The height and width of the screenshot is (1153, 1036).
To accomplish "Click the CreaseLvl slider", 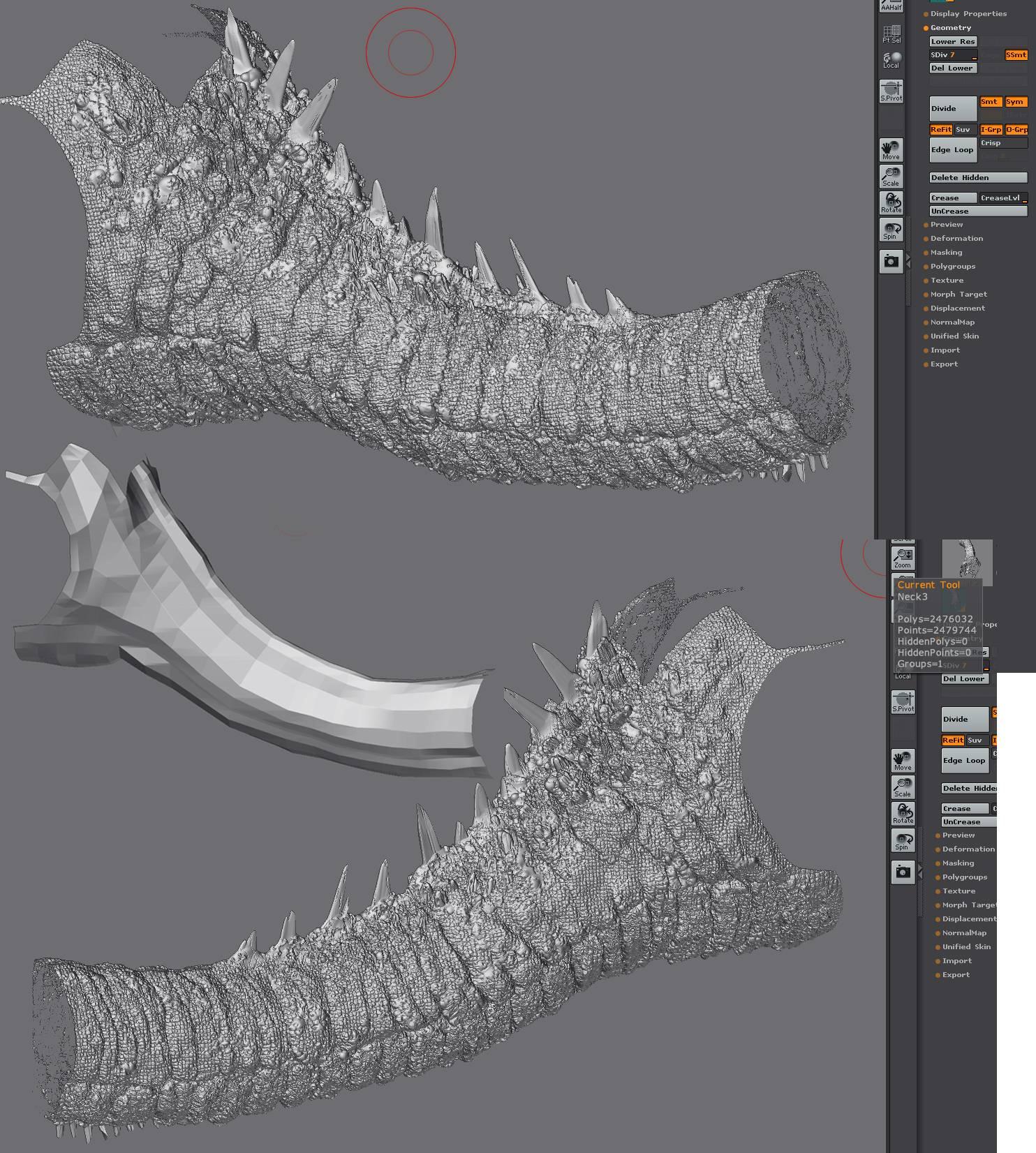I will coord(1002,198).
